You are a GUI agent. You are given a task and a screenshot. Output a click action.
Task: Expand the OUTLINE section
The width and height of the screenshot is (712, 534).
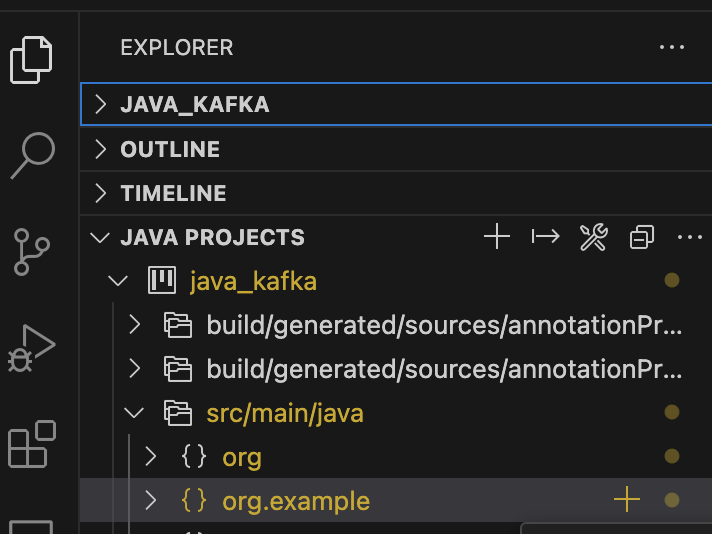point(101,149)
